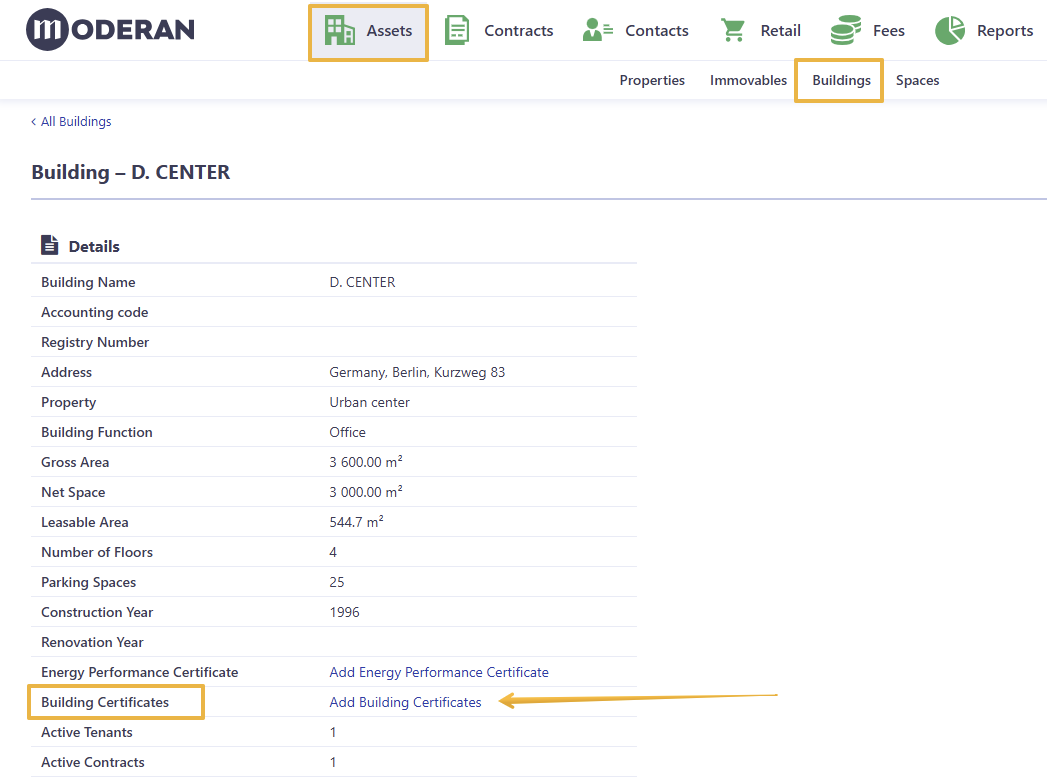
Task: Click the Urban center property value
Action: [369, 403]
